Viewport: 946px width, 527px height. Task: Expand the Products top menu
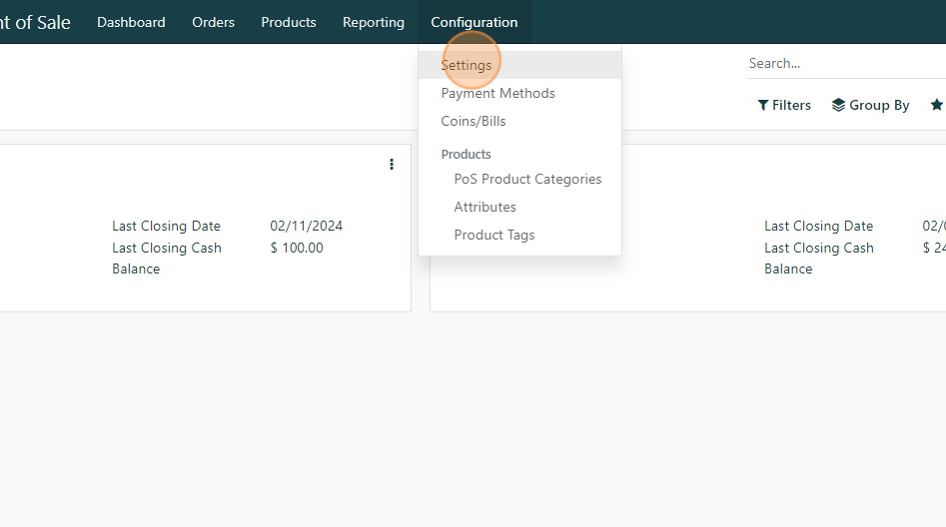click(288, 22)
